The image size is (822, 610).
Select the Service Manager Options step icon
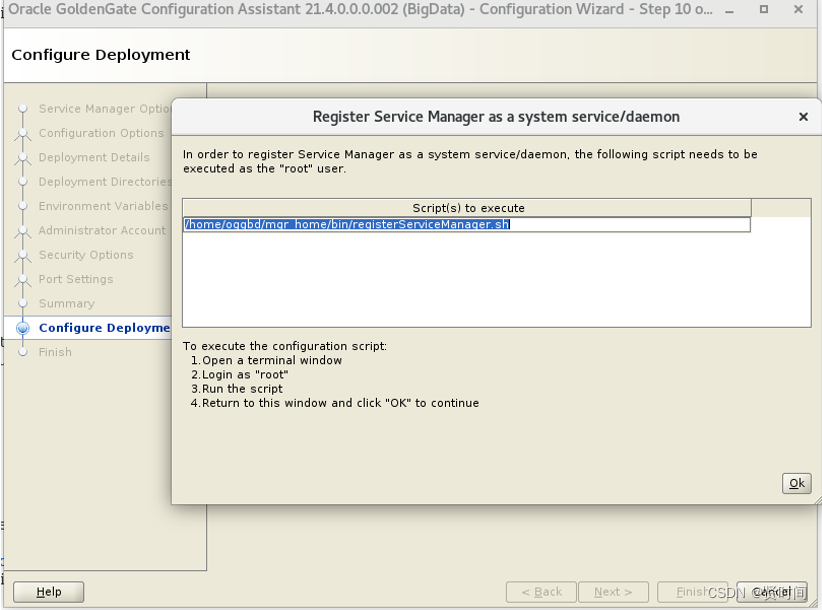[x=23, y=108]
